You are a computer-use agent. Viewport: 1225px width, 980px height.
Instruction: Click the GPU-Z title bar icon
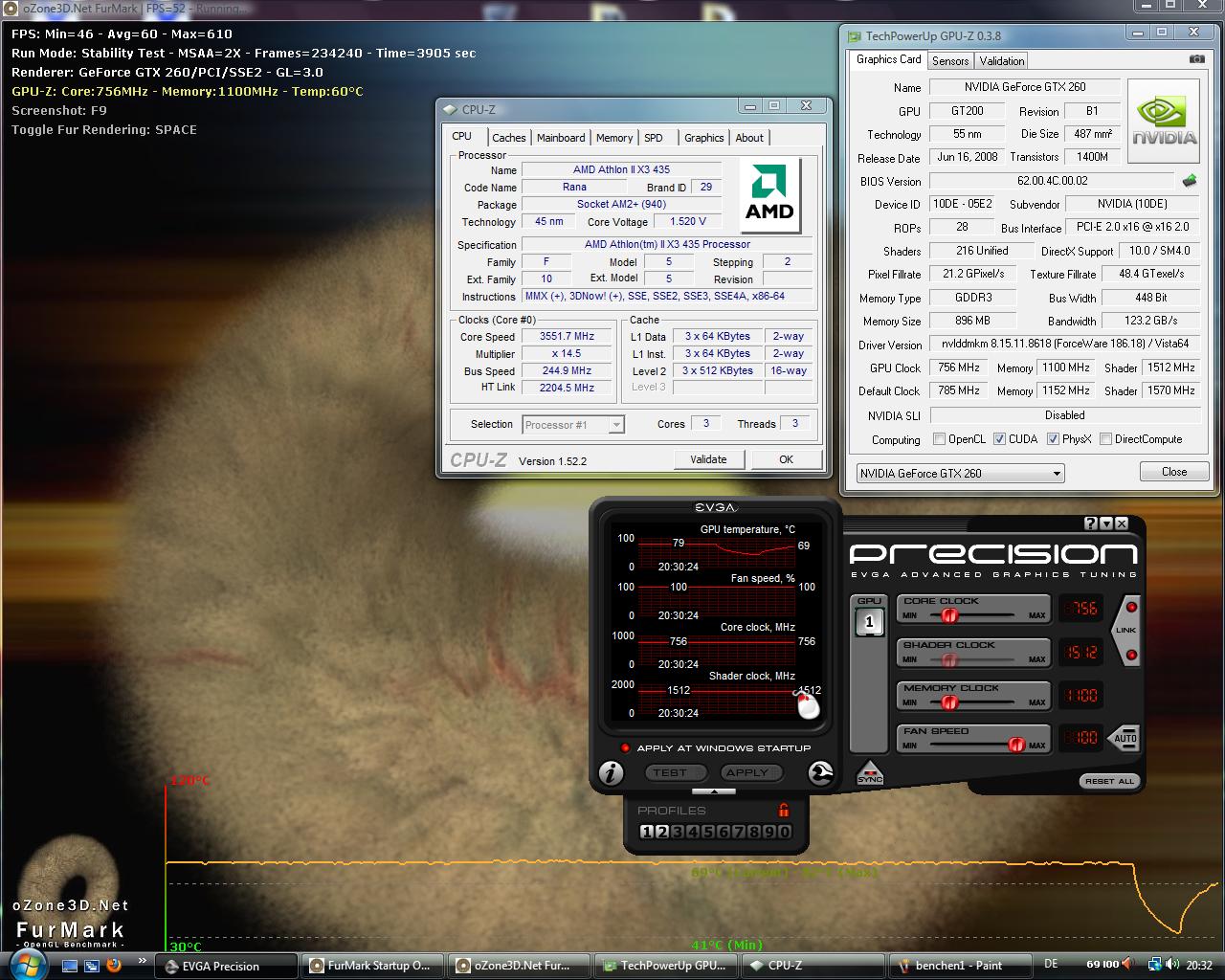click(855, 36)
